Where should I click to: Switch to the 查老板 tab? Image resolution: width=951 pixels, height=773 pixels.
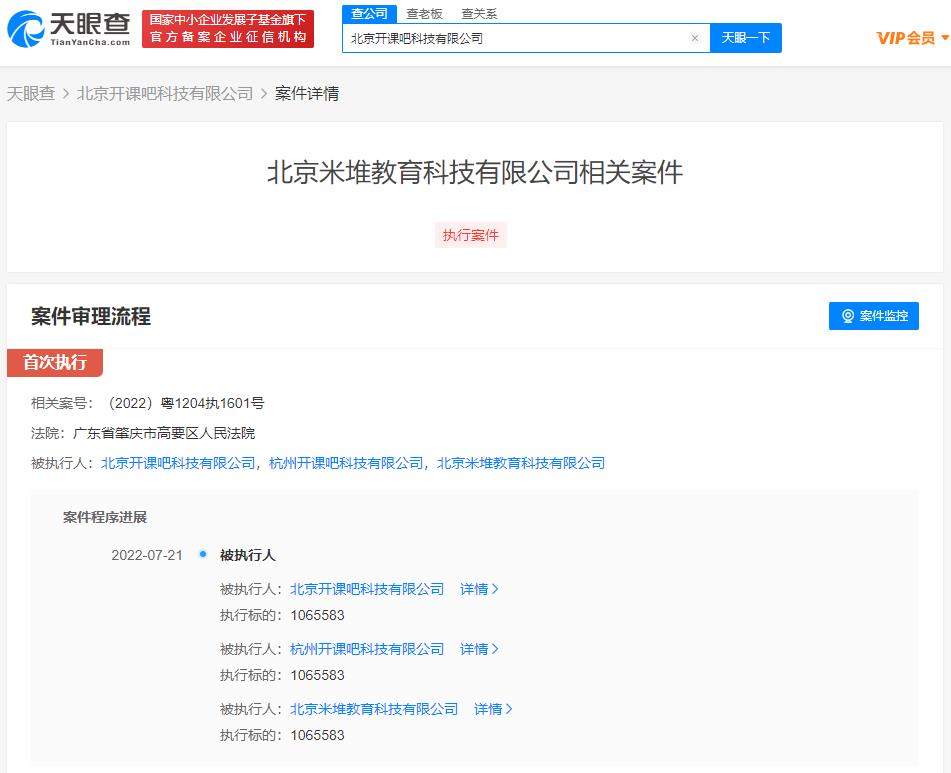point(424,14)
